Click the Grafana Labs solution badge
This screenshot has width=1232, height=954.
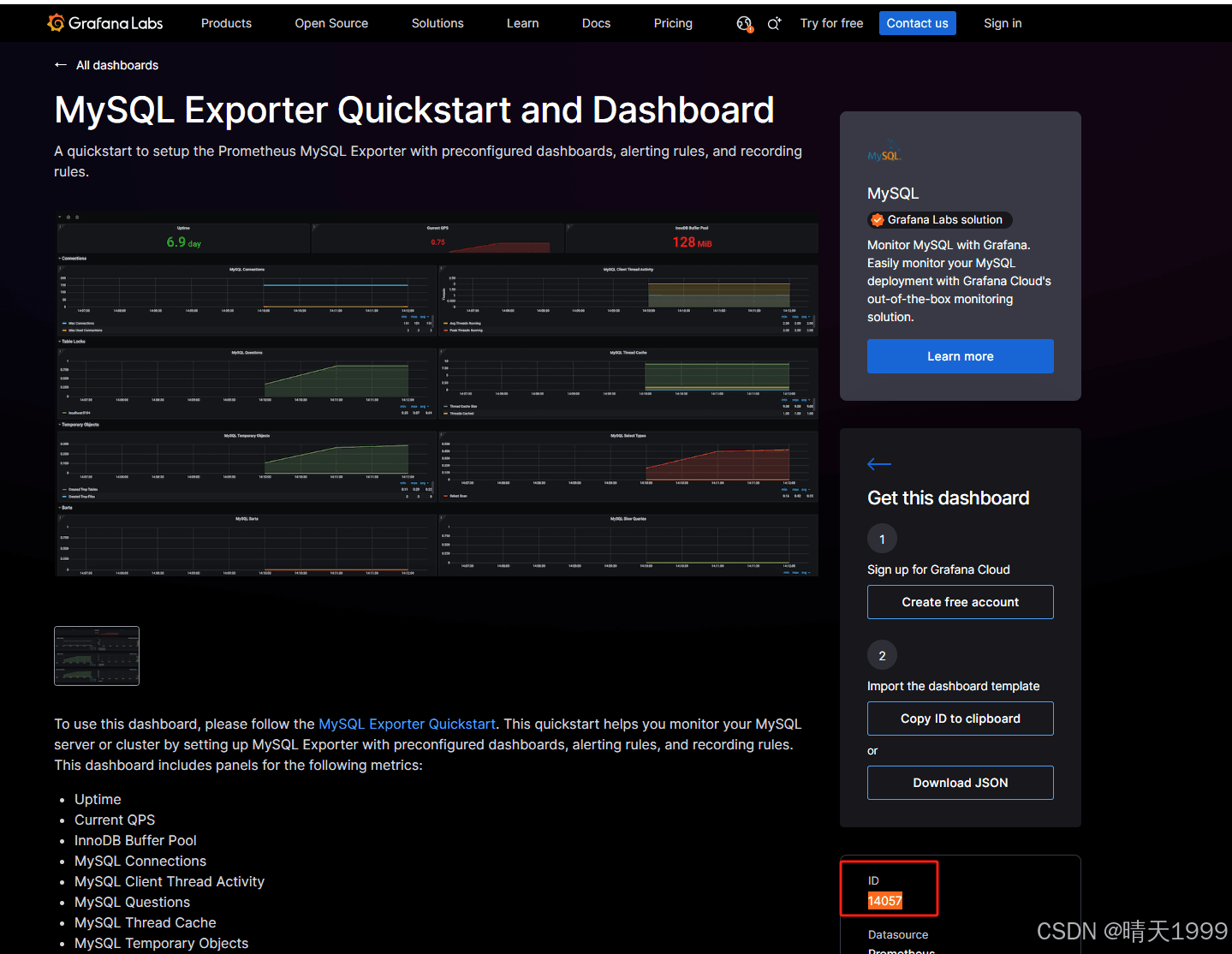[939, 220]
